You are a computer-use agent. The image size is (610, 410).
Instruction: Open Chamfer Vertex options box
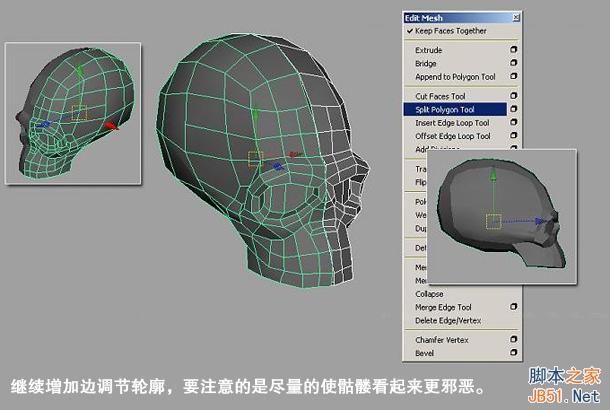pos(514,339)
